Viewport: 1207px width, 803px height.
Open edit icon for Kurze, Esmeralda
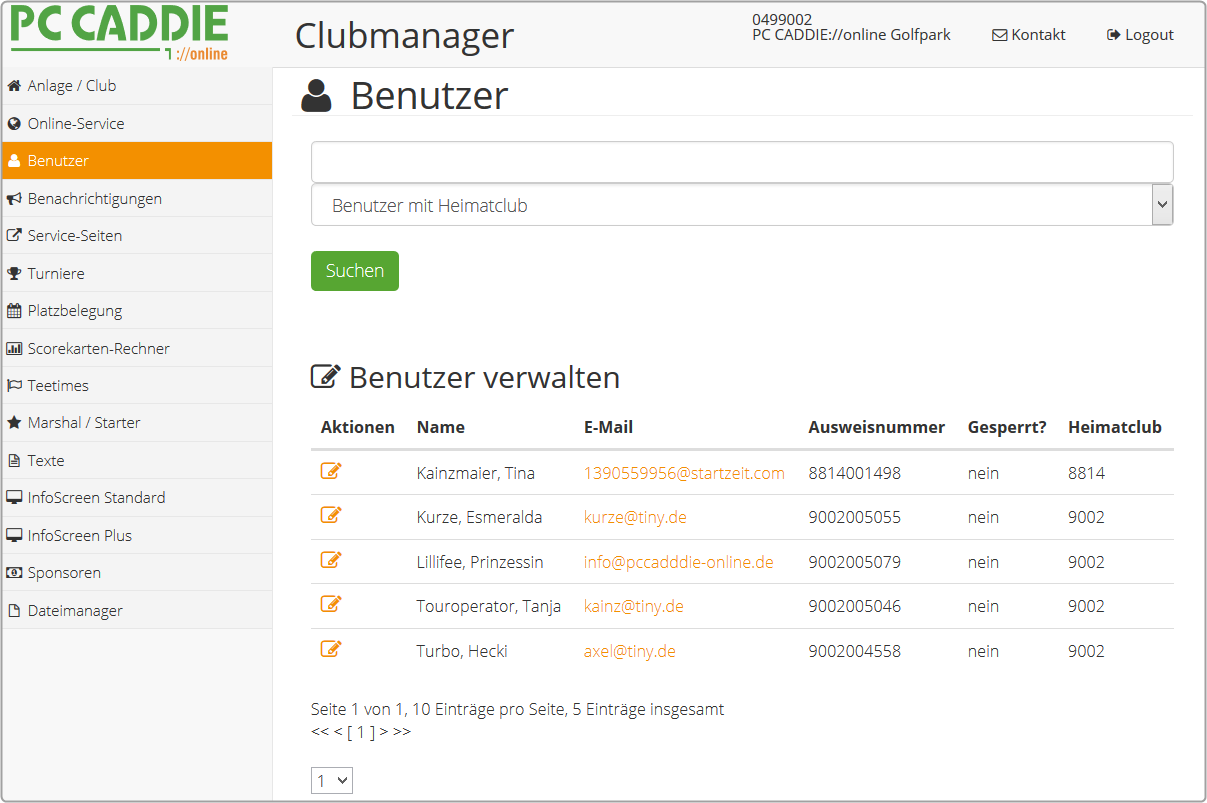pos(331,516)
